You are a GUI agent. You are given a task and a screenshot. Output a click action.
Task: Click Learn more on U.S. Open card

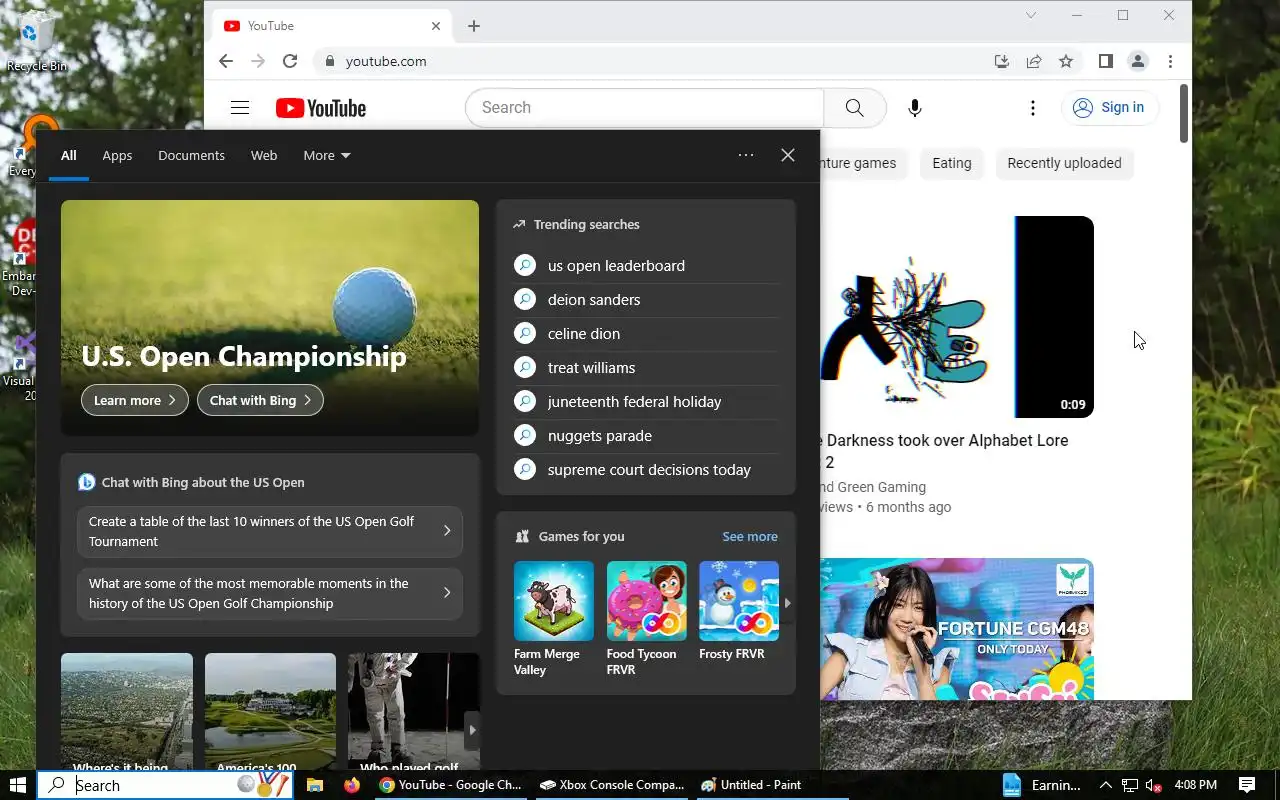tap(135, 400)
